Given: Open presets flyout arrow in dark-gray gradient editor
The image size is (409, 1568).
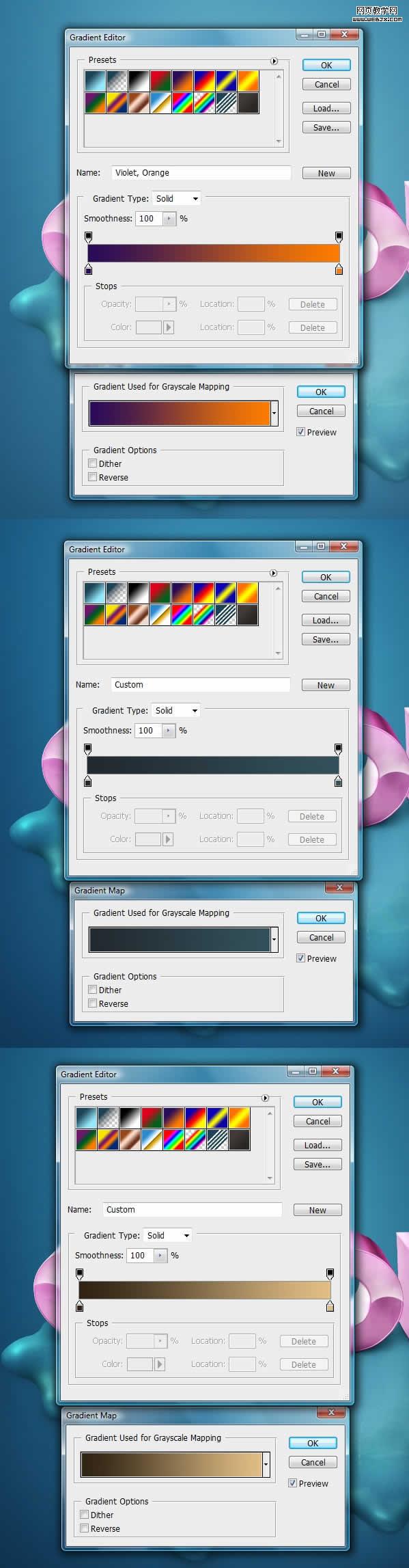Looking at the screenshot, I should click(273, 573).
